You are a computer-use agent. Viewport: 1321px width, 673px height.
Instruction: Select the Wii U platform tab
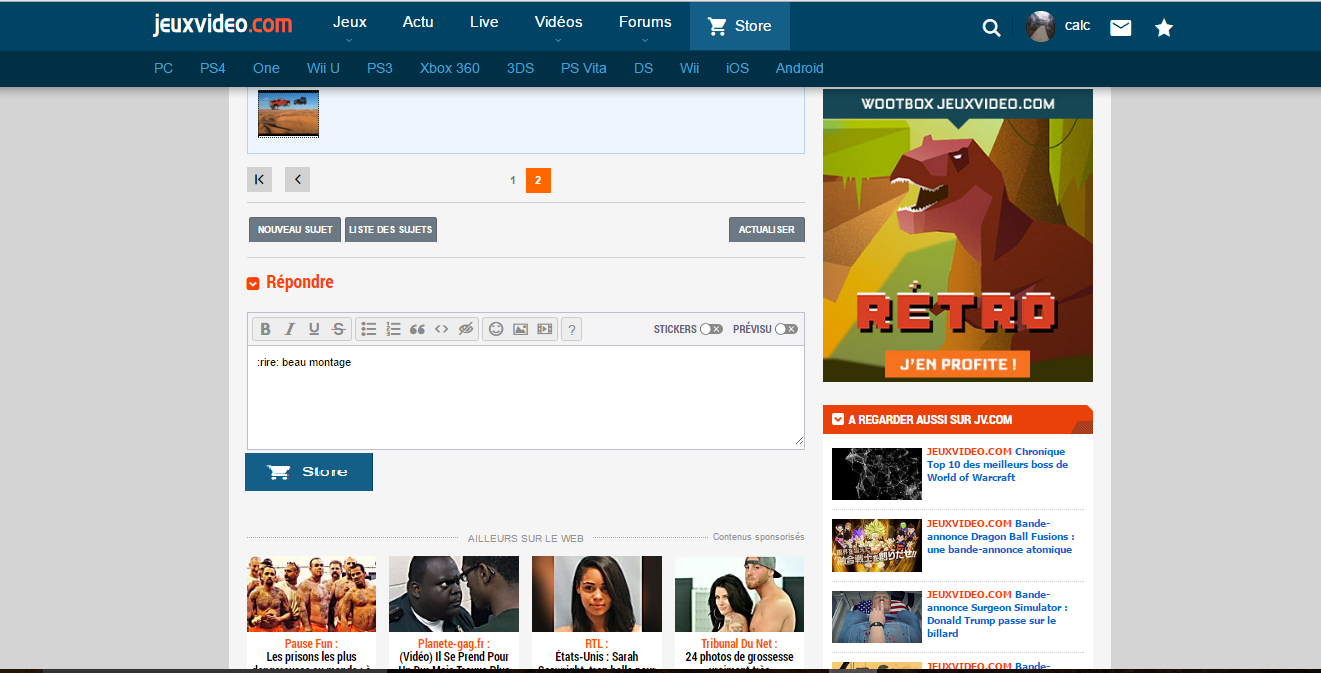(x=323, y=68)
